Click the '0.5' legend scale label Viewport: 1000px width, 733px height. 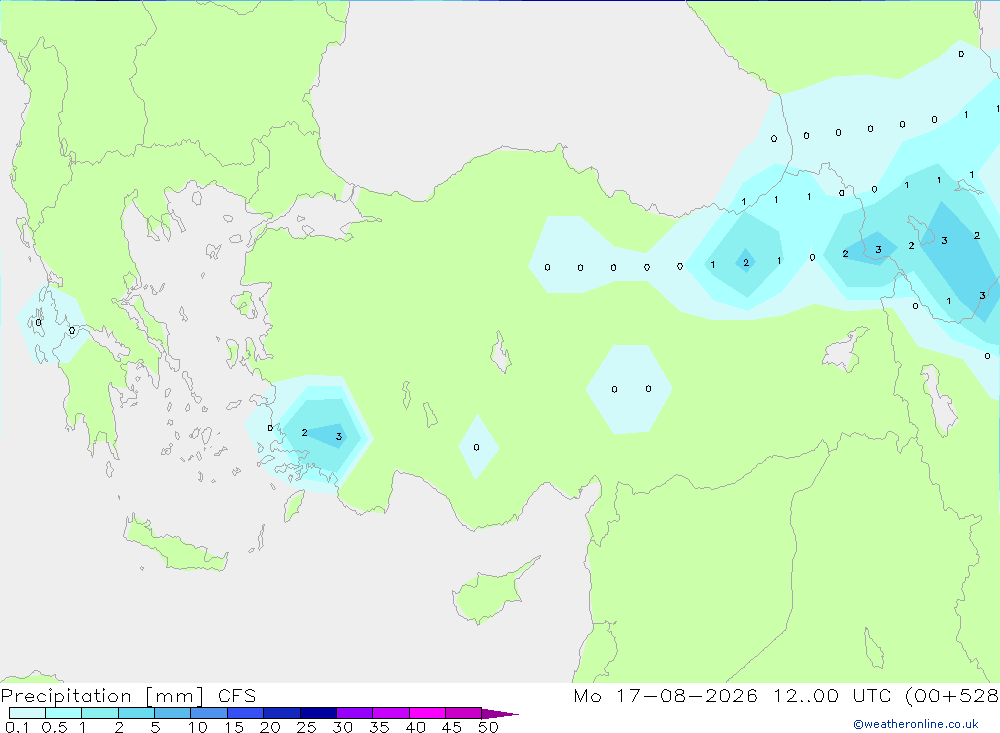point(54,727)
